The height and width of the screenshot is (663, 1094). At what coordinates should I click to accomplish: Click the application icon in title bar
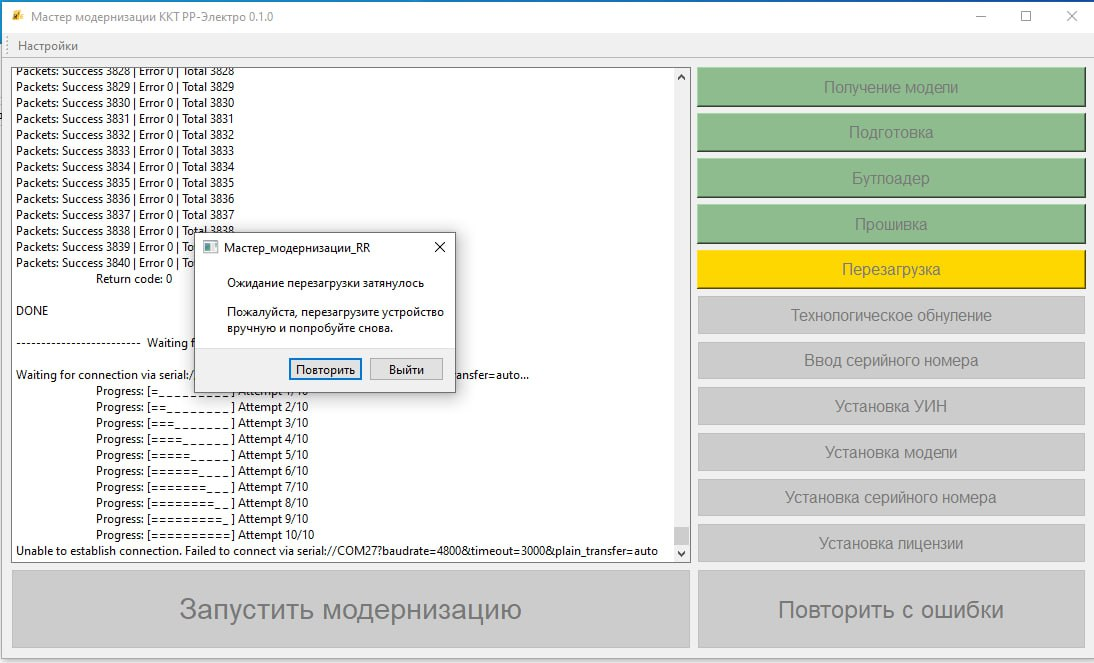16,17
